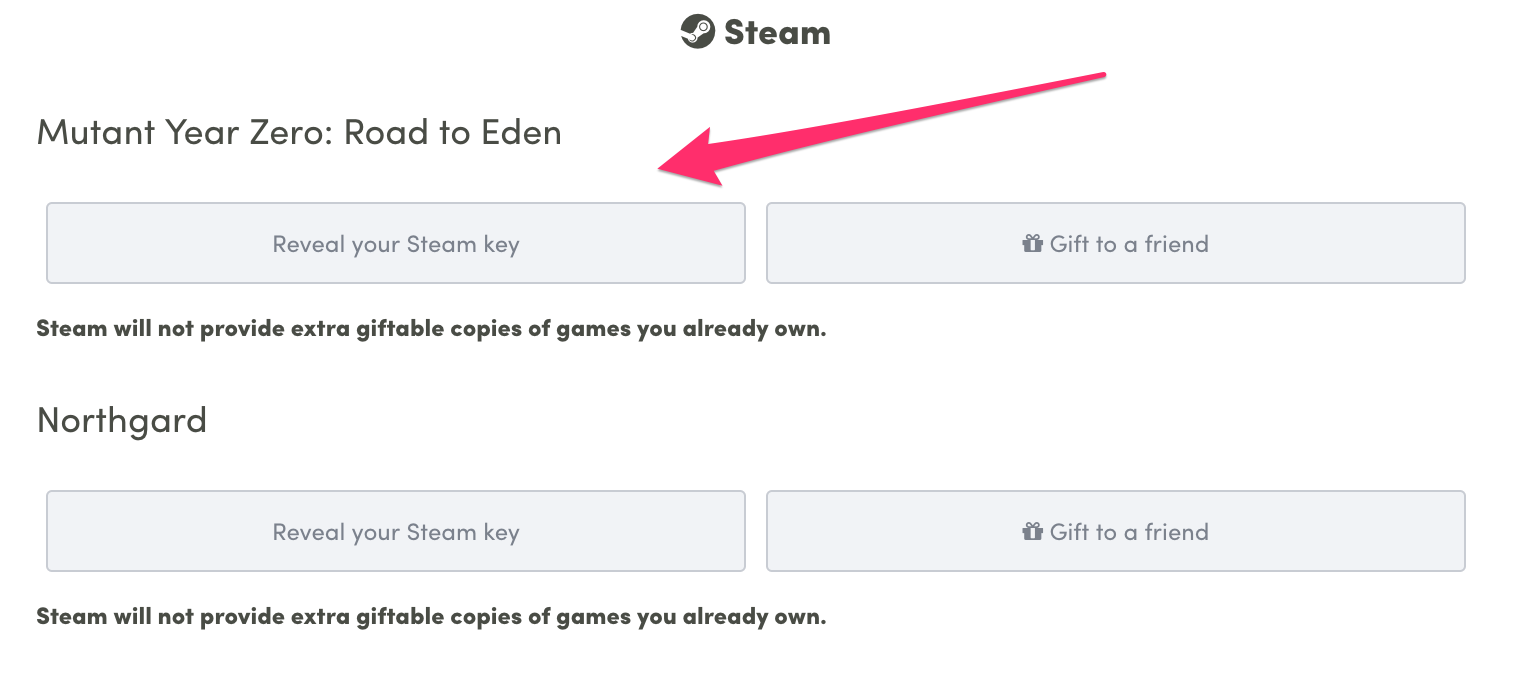Click the giftable copies notice under Mutant Year Zero
The height and width of the screenshot is (692, 1516).
(x=431, y=328)
